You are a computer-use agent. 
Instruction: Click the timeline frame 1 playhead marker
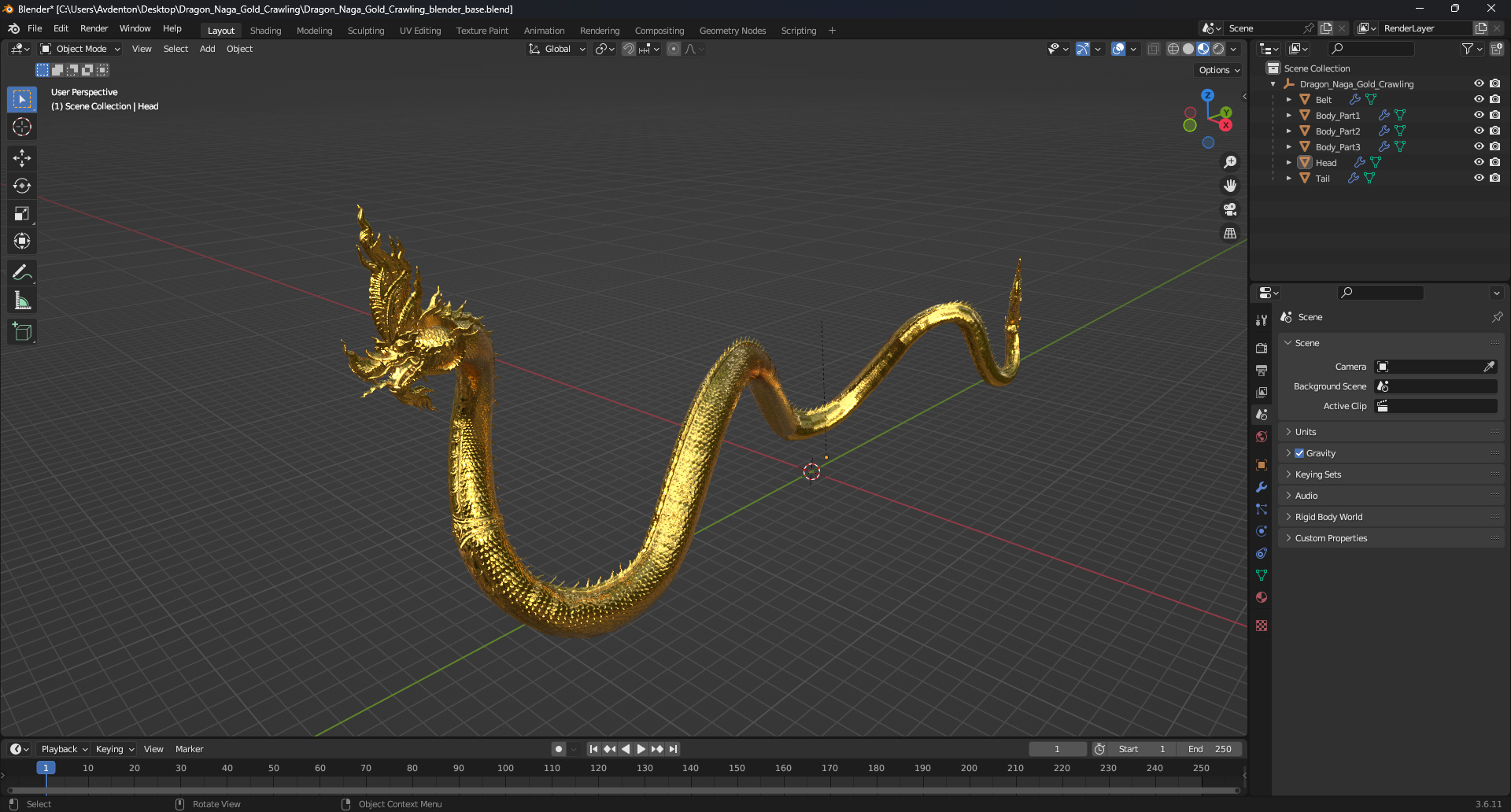point(46,768)
